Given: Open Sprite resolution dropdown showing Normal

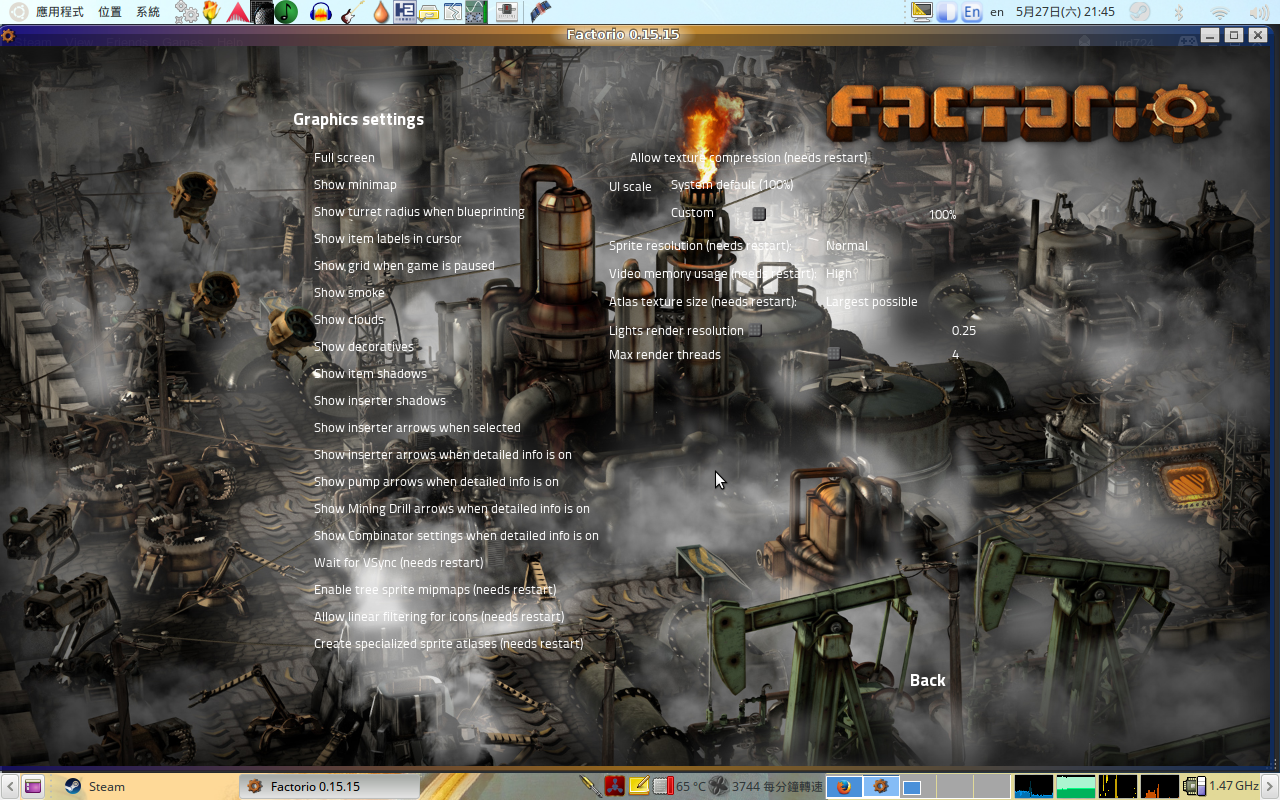Looking at the screenshot, I should (847, 246).
